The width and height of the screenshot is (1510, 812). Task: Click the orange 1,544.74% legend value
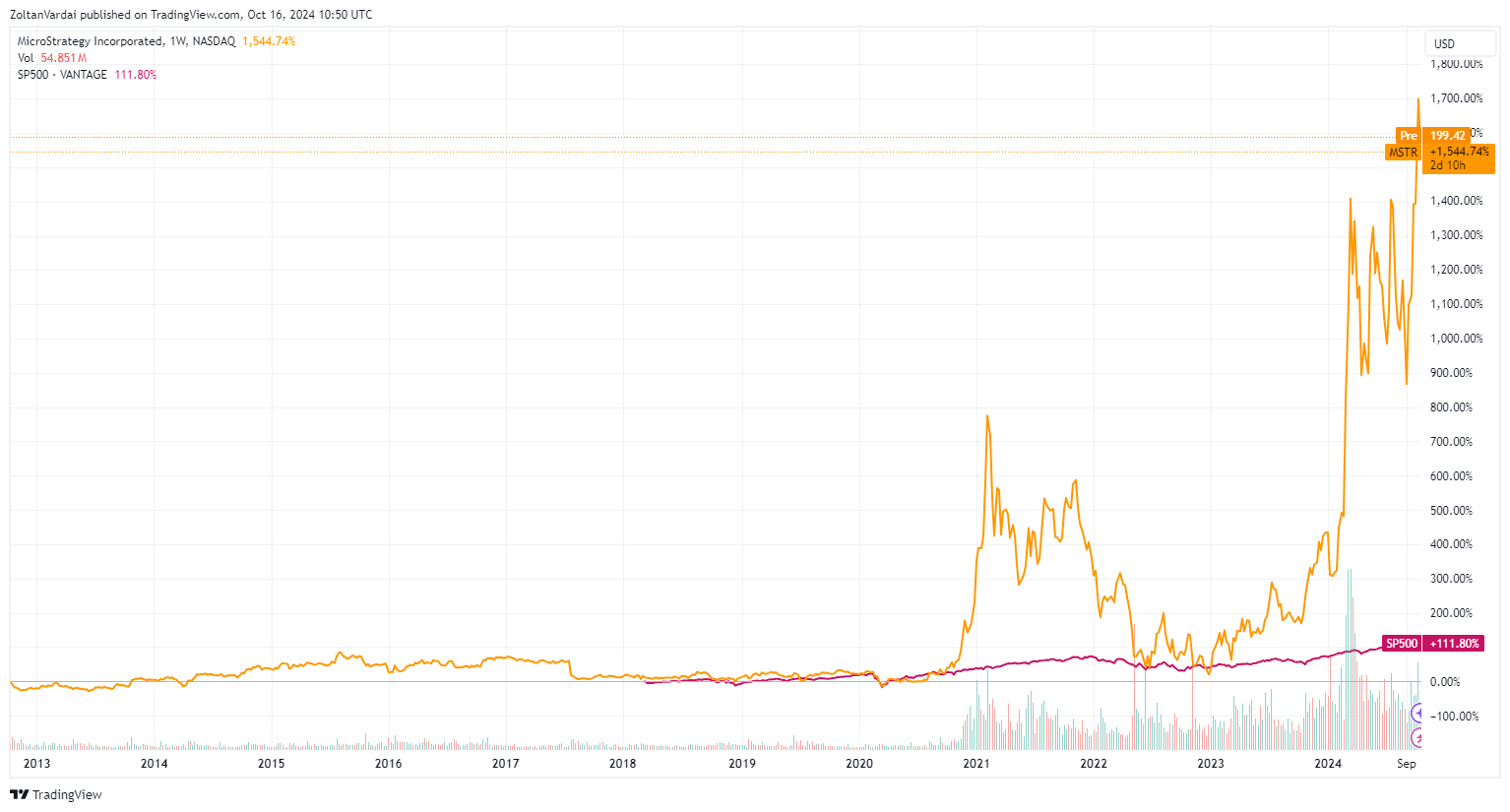[x=269, y=41]
